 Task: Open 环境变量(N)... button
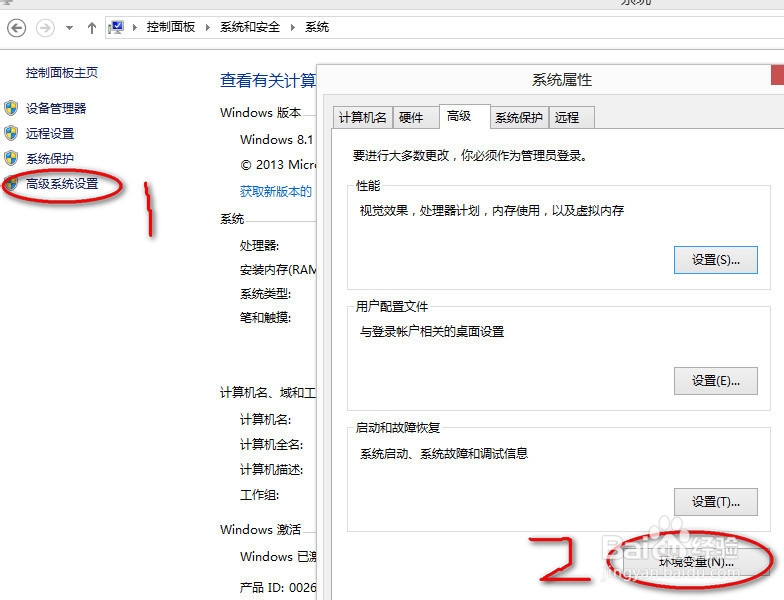(696, 562)
